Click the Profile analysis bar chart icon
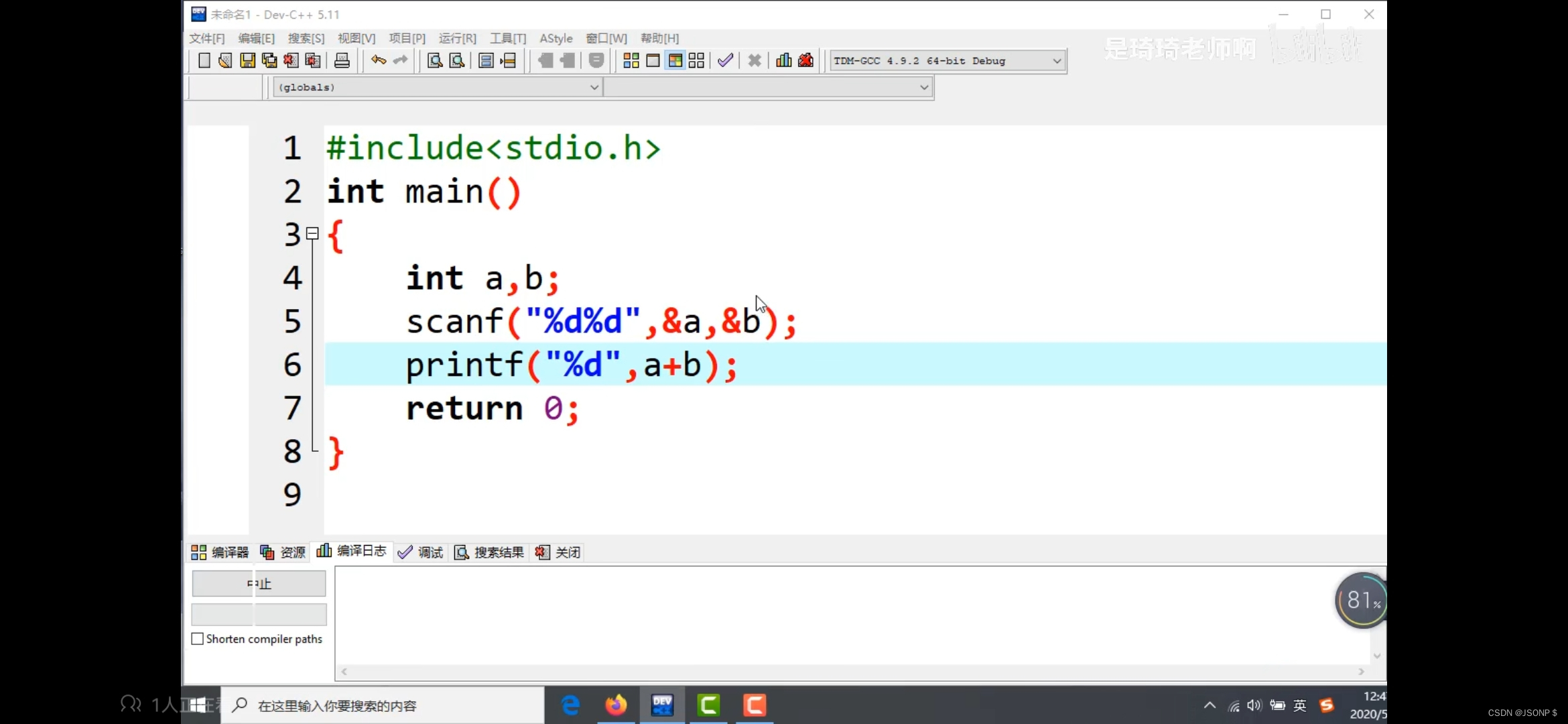 (x=783, y=61)
